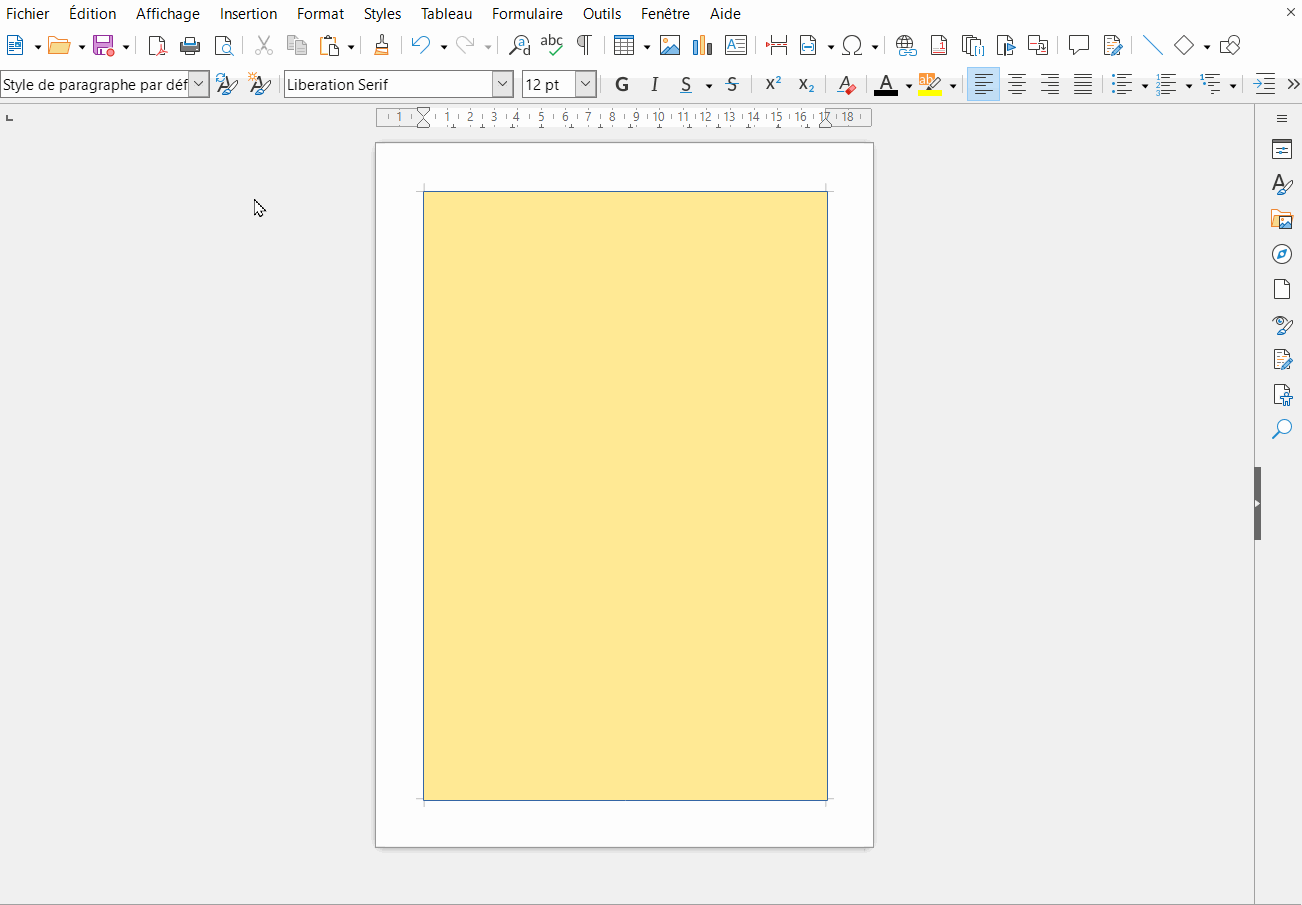The width and height of the screenshot is (1302, 905).
Task: Open the Insert Table dropdown arrow
Action: click(647, 46)
